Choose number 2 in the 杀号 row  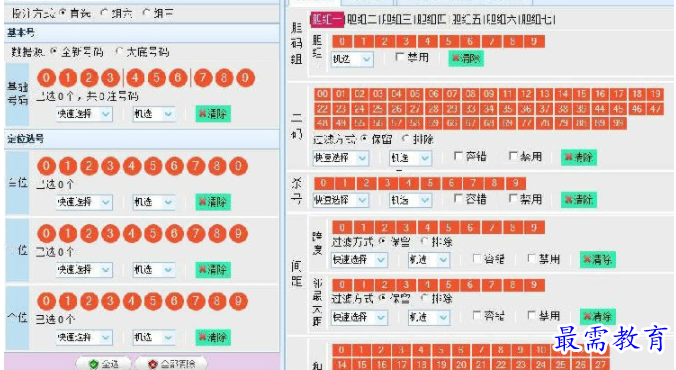point(366,183)
